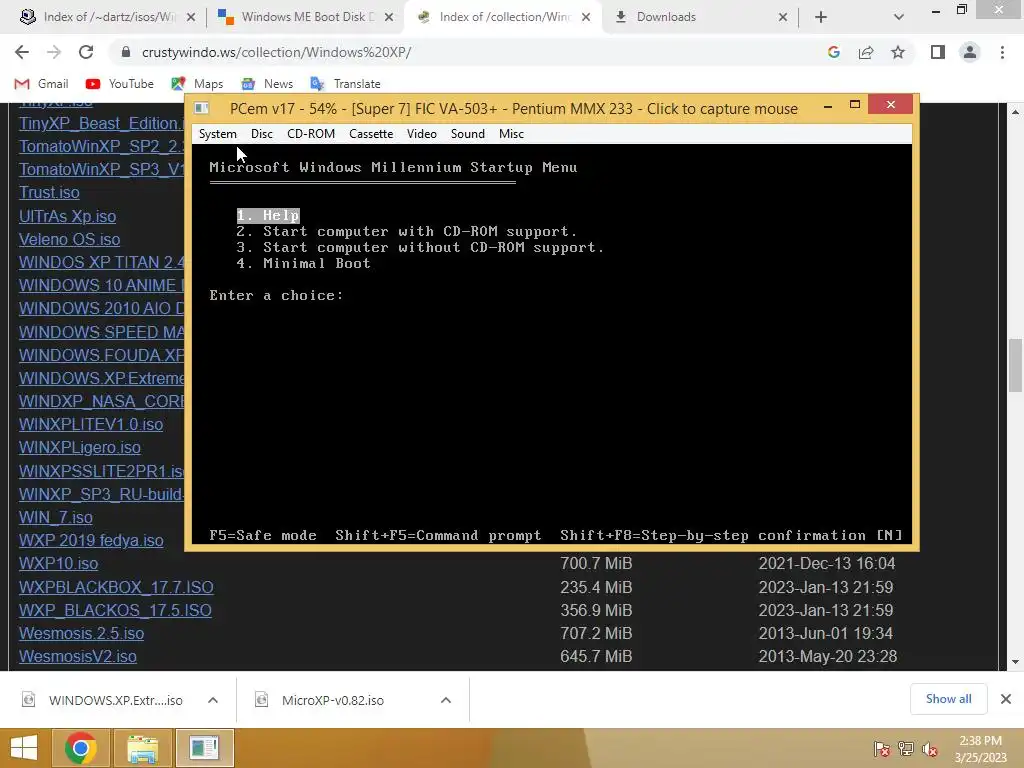
Task: Open the WXP10.iso link
Action: coord(58,564)
